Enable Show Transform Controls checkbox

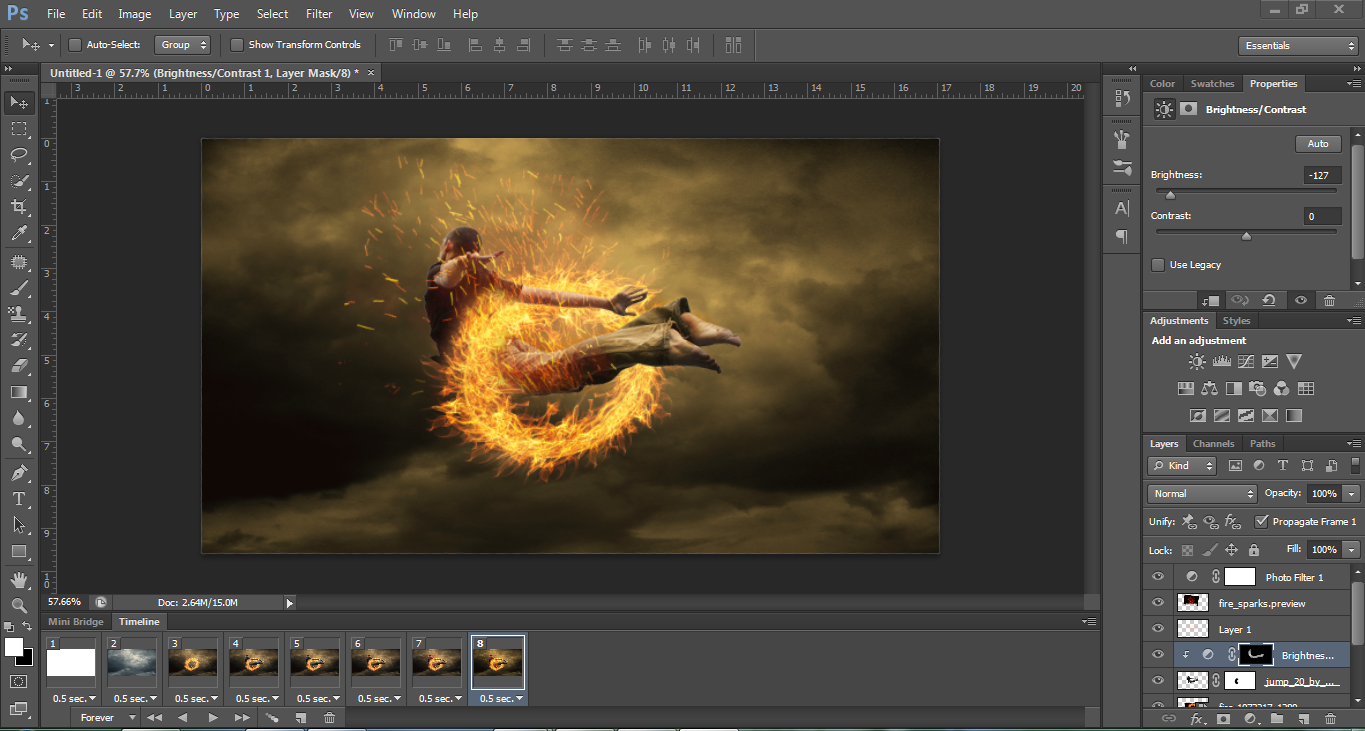(237, 45)
